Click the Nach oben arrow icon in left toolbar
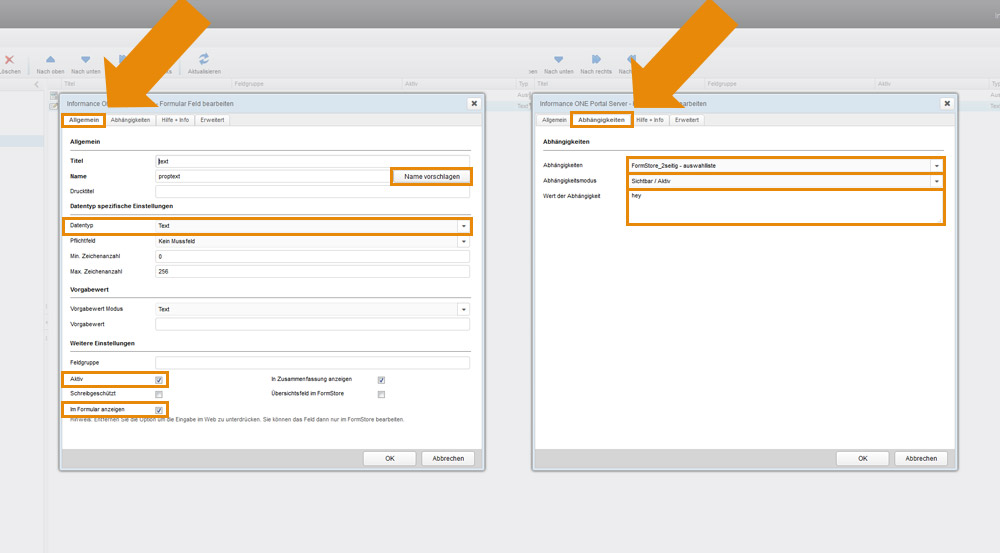 point(50,60)
